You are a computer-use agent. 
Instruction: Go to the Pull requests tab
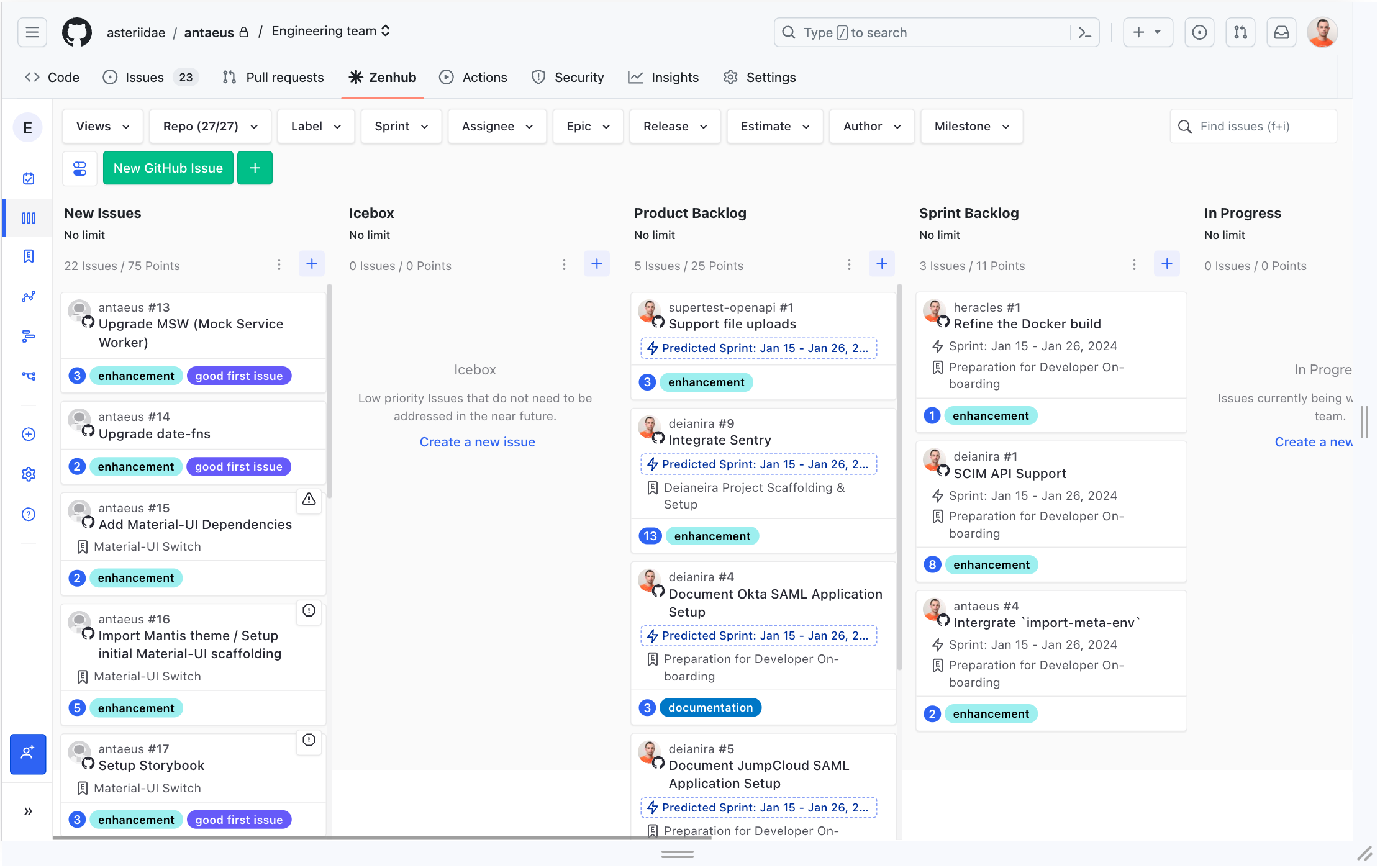[x=273, y=78]
